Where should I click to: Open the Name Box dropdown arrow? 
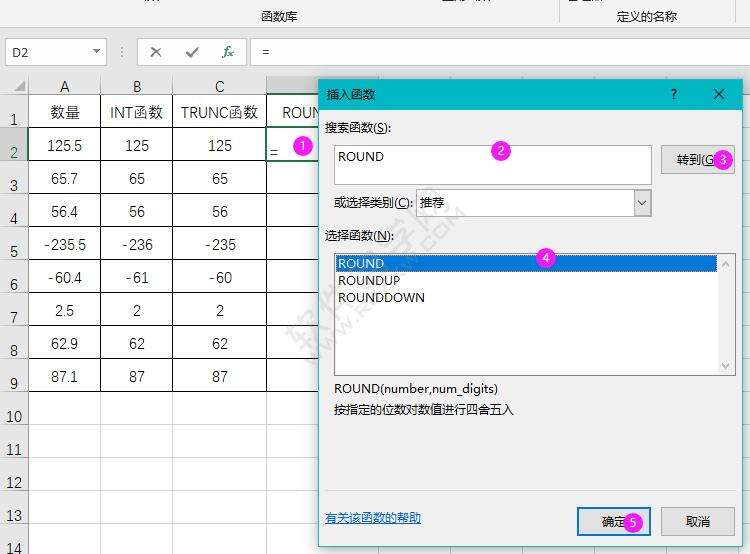click(97, 52)
